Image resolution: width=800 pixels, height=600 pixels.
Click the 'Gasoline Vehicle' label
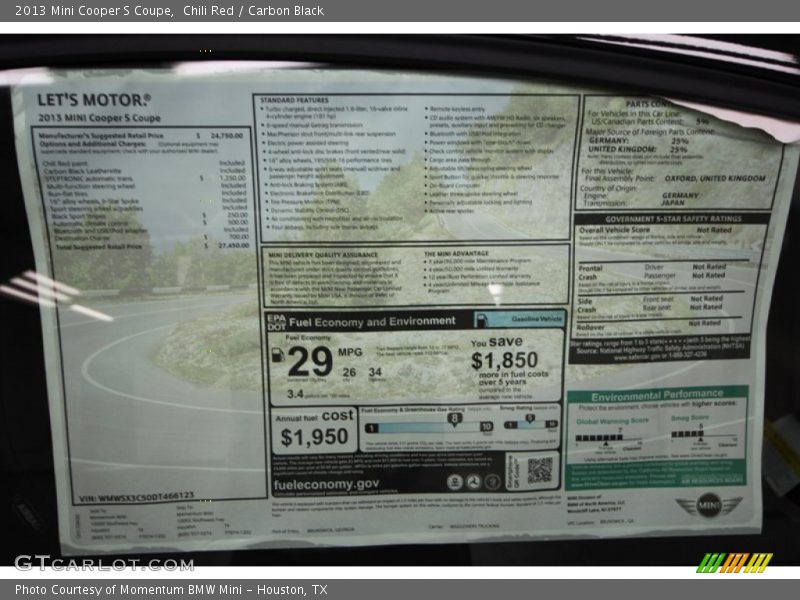[536, 319]
